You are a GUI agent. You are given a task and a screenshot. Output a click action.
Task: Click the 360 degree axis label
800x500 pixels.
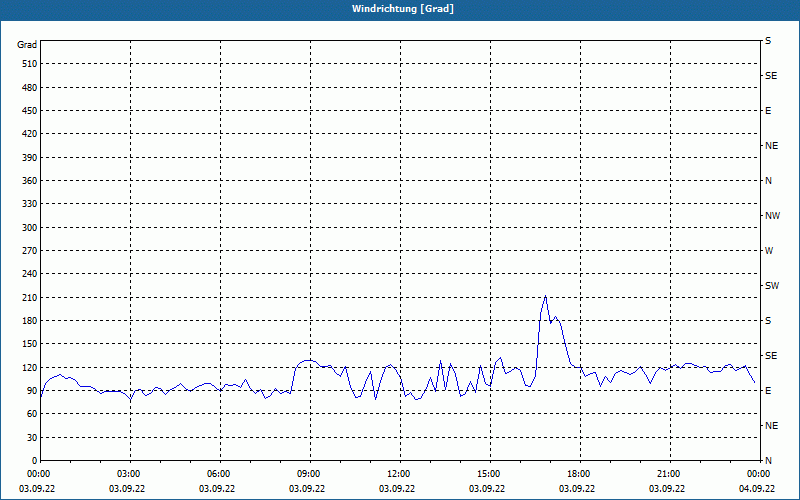29,181
